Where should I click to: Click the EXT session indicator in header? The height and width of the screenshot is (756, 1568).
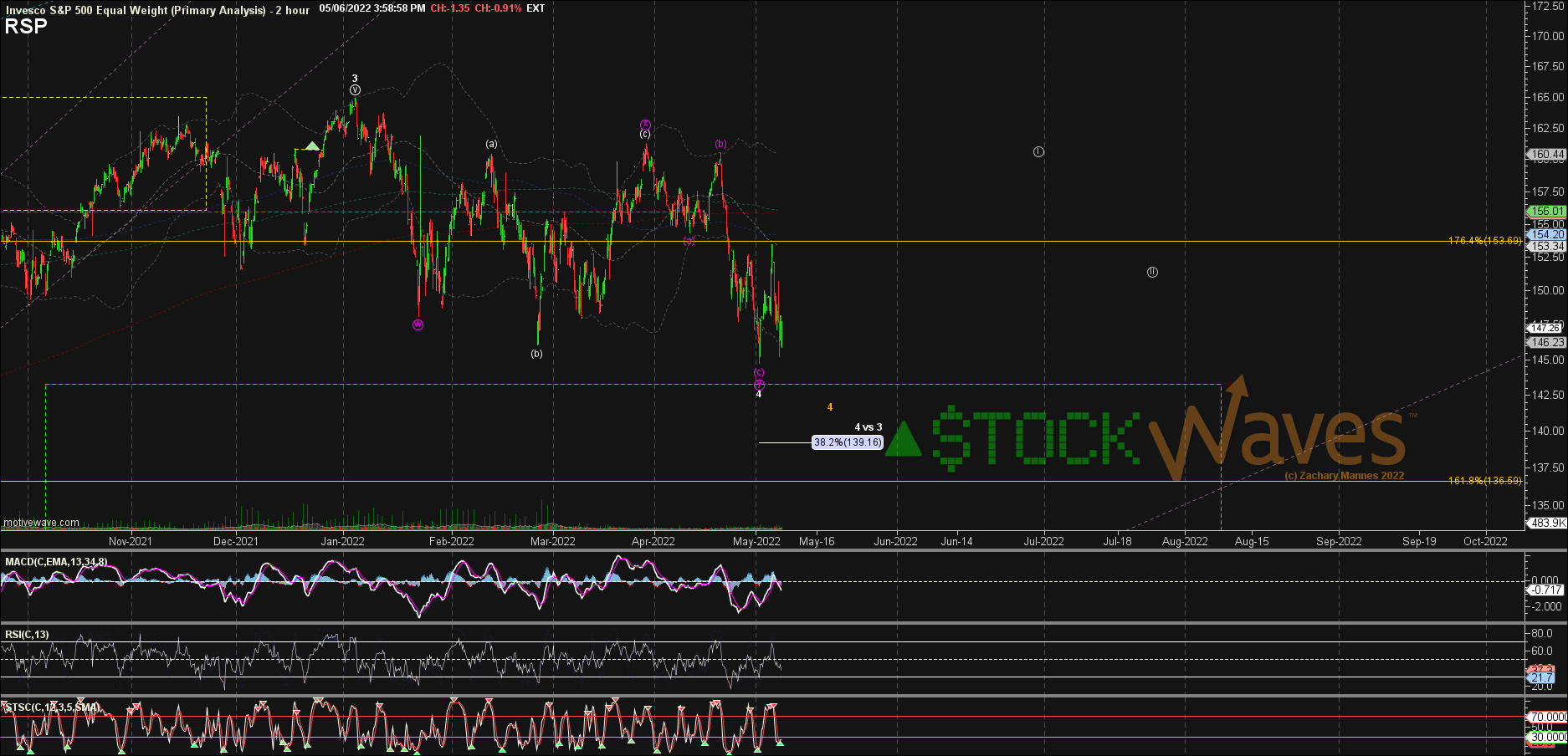tap(535, 8)
